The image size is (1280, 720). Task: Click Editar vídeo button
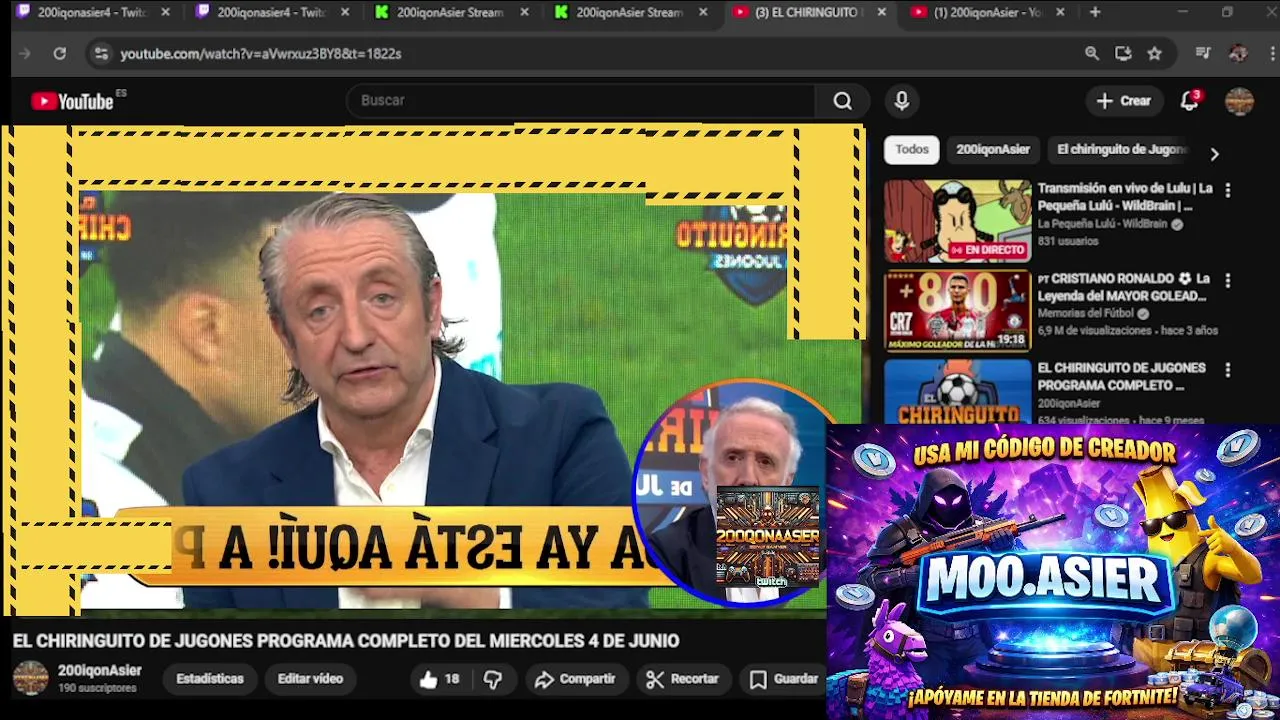click(310, 679)
